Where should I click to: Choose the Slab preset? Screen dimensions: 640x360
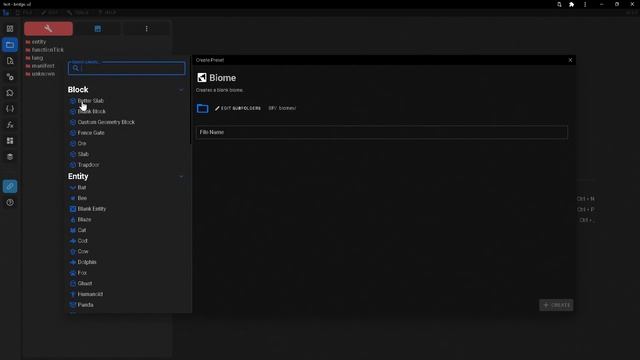(79, 154)
